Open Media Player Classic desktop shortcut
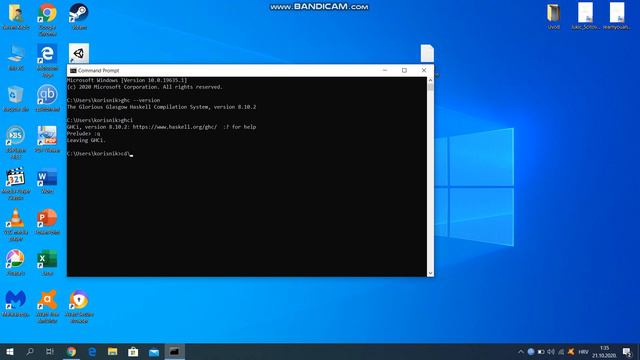The width and height of the screenshot is (640, 360). tap(16, 183)
